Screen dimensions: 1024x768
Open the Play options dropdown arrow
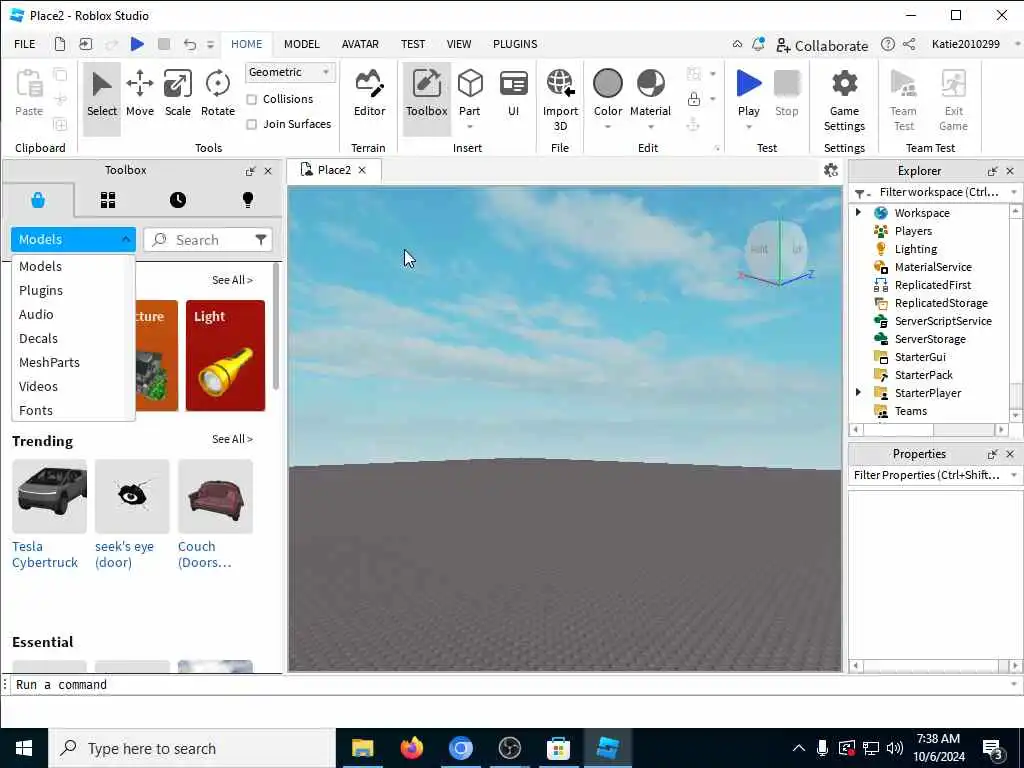748,127
